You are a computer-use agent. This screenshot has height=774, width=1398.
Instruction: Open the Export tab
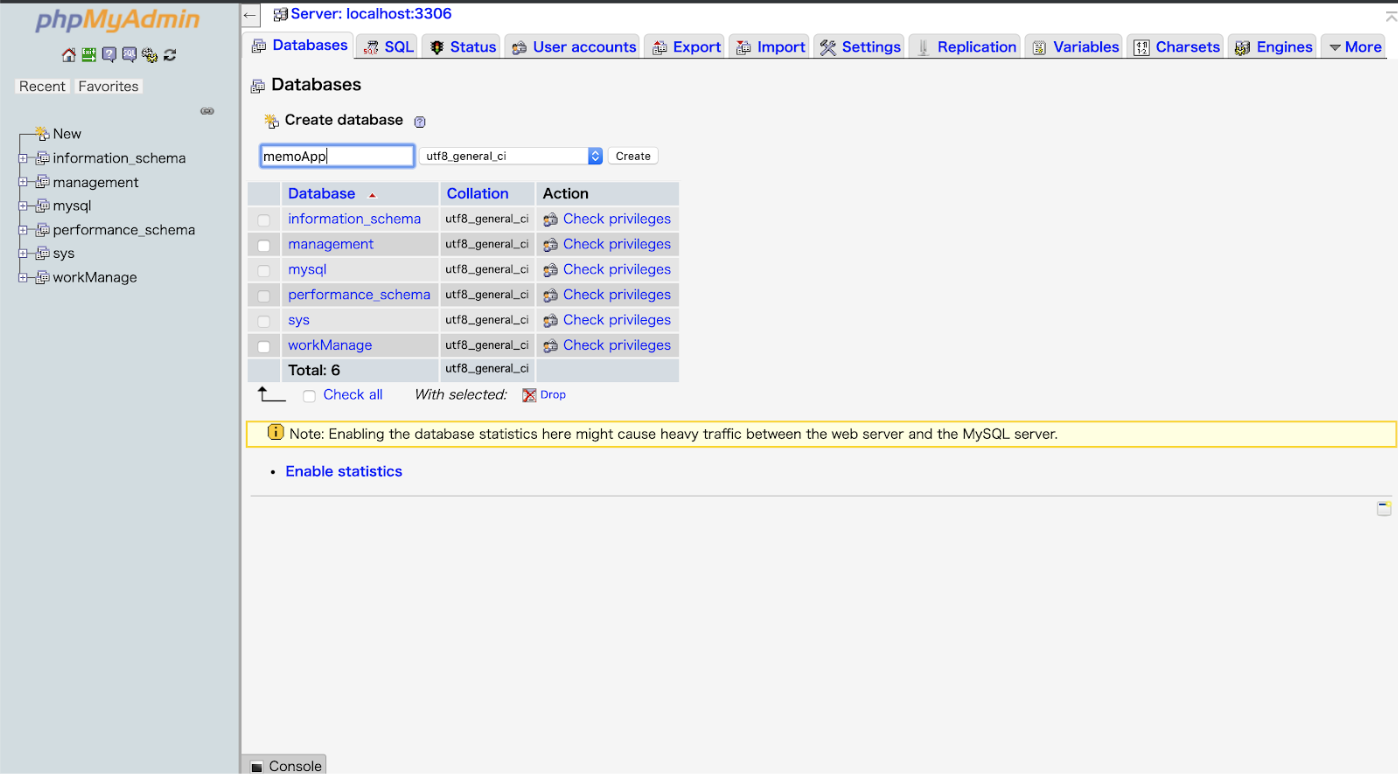[686, 47]
